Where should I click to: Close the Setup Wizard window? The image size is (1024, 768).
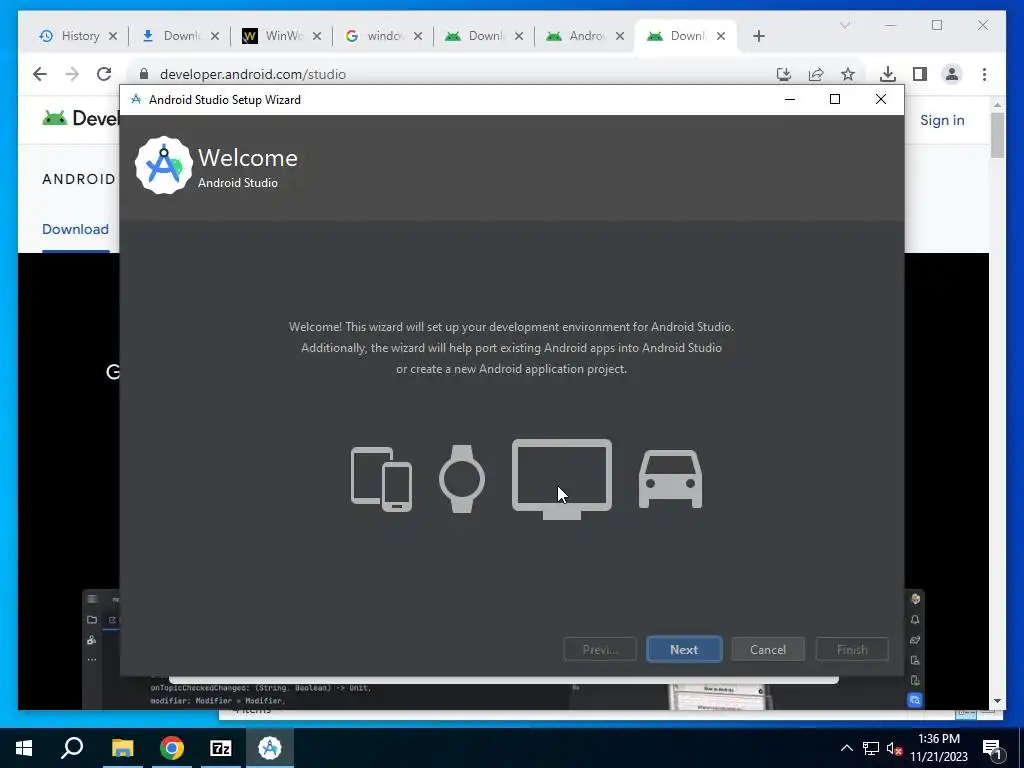pyautogui.click(x=880, y=99)
